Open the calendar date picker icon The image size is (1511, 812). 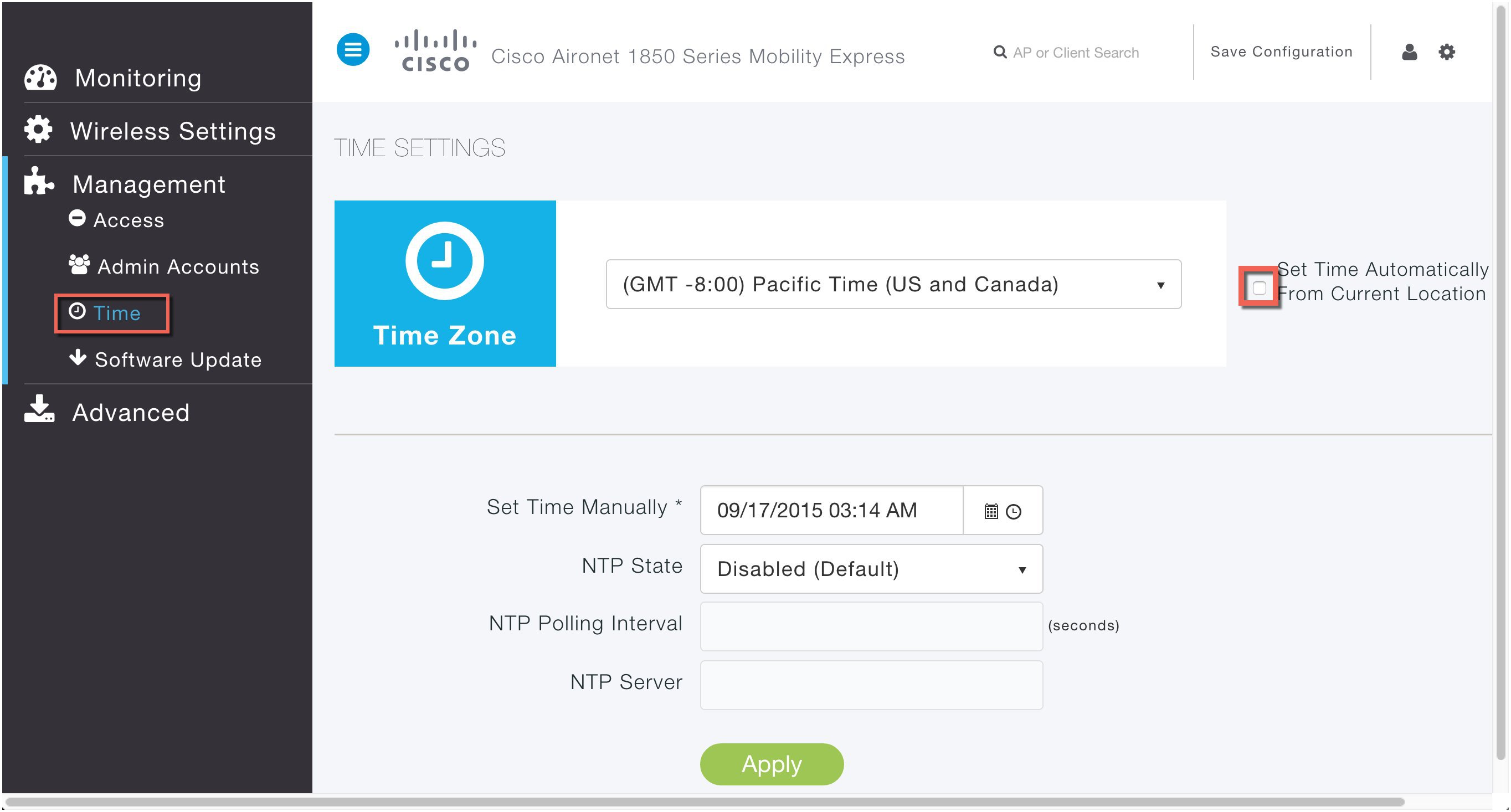[991, 512]
